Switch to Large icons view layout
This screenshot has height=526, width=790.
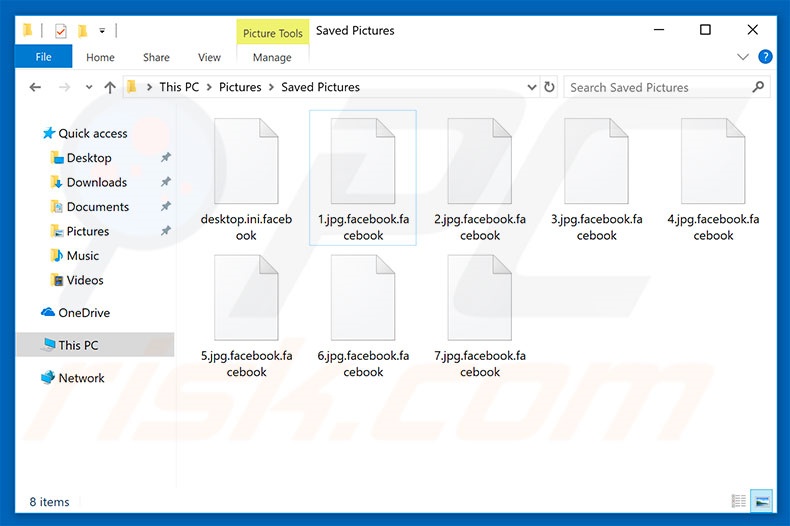click(x=761, y=501)
